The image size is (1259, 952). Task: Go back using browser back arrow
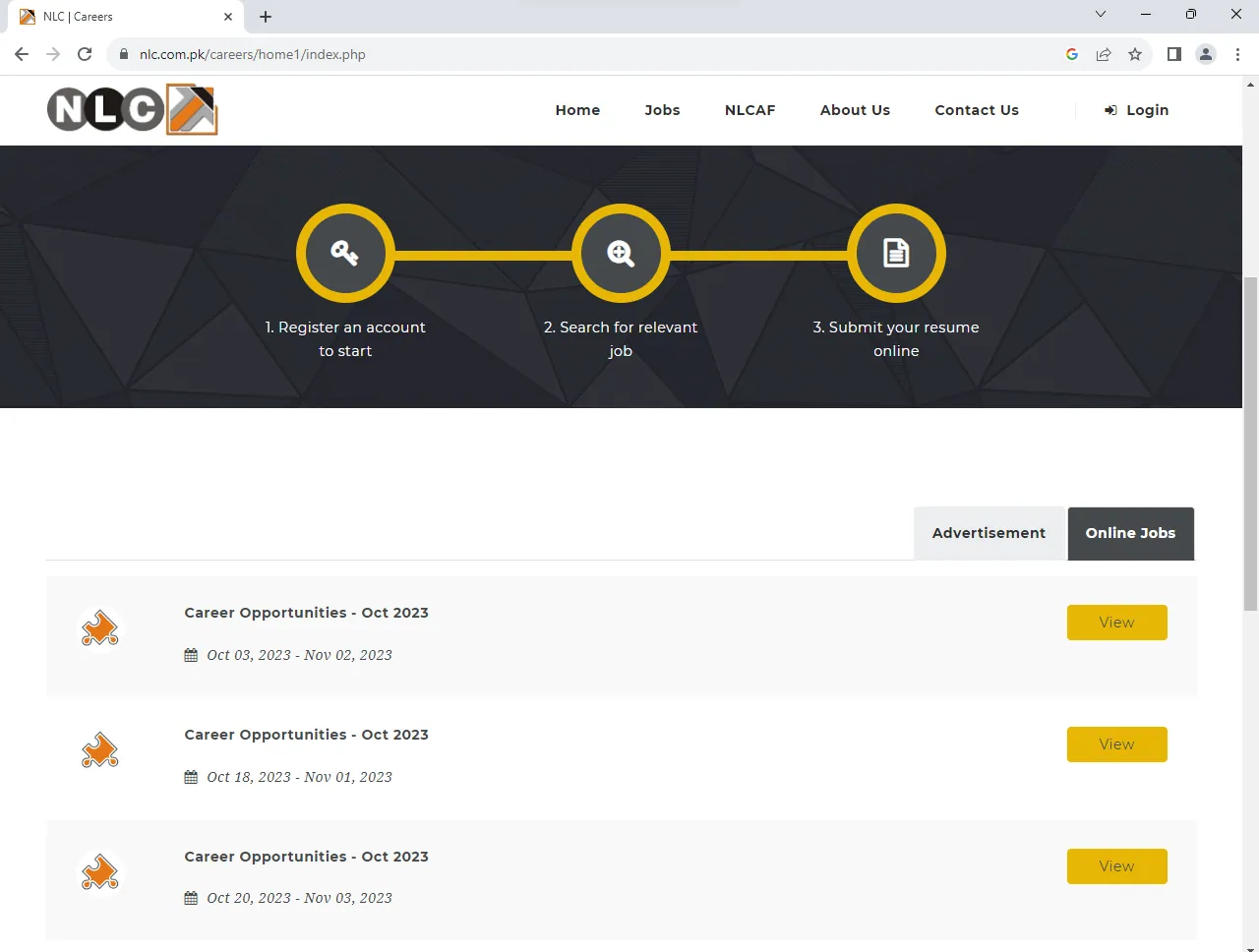pyautogui.click(x=22, y=54)
